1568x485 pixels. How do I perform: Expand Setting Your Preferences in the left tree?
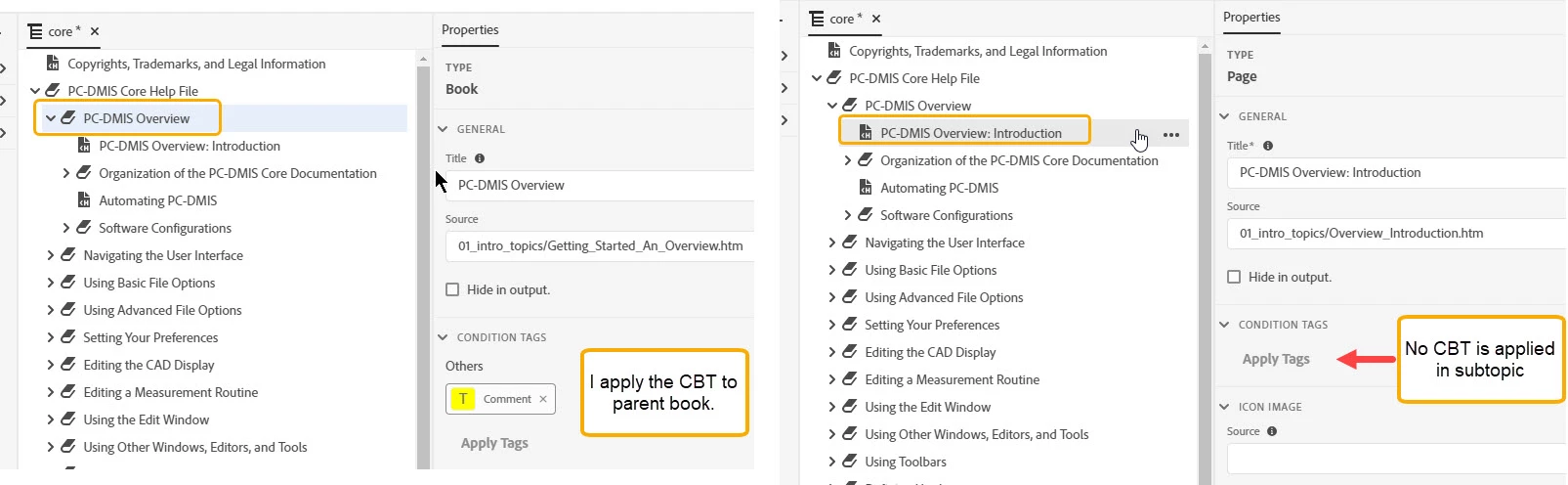[x=51, y=337]
